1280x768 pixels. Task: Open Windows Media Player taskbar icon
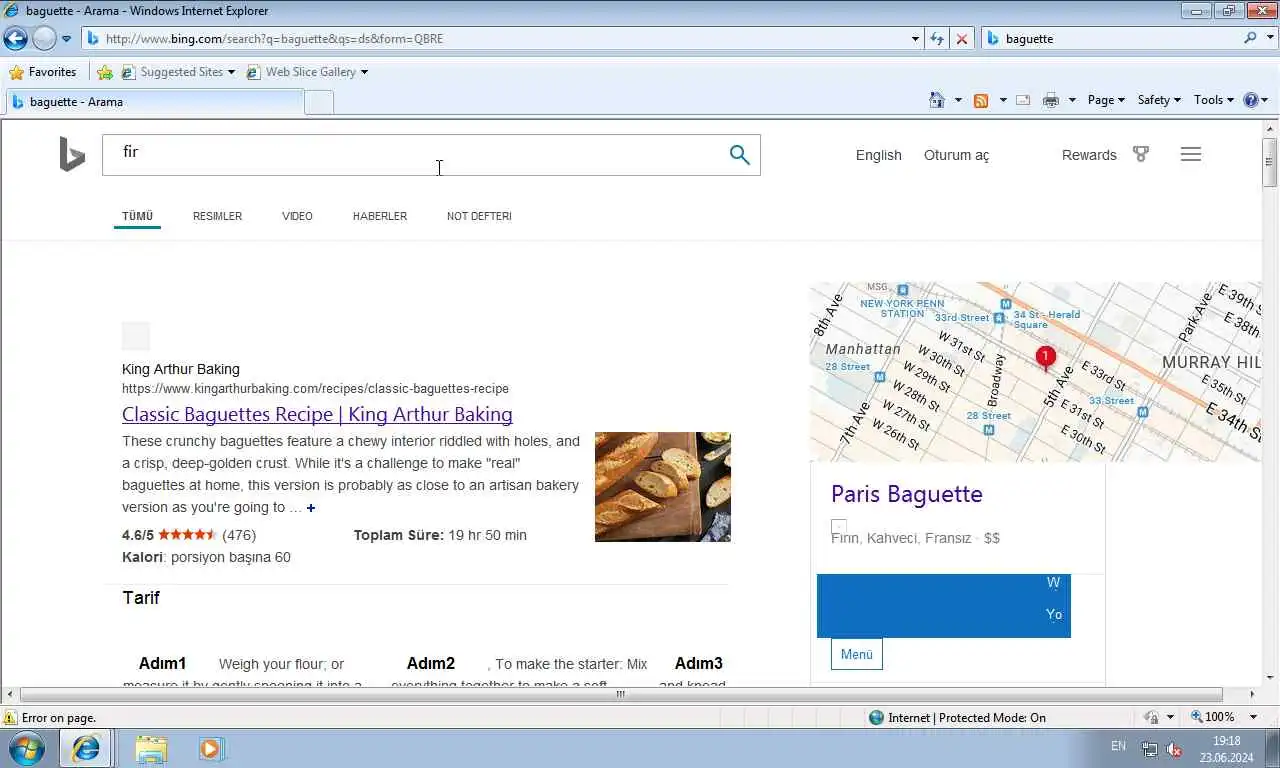[211, 748]
